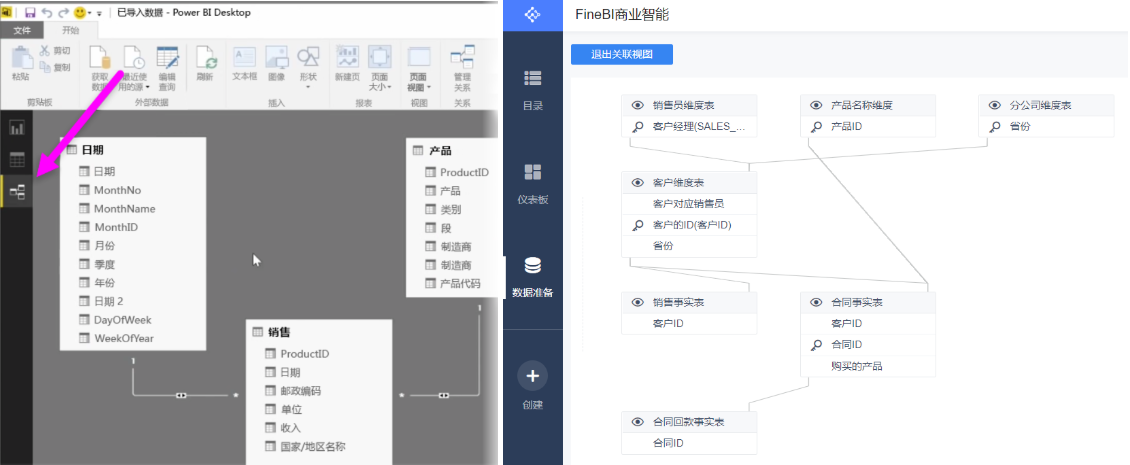This screenshot has height=465, width=1130.
Task: Open the smiley feedback menu
Action: 82,12
